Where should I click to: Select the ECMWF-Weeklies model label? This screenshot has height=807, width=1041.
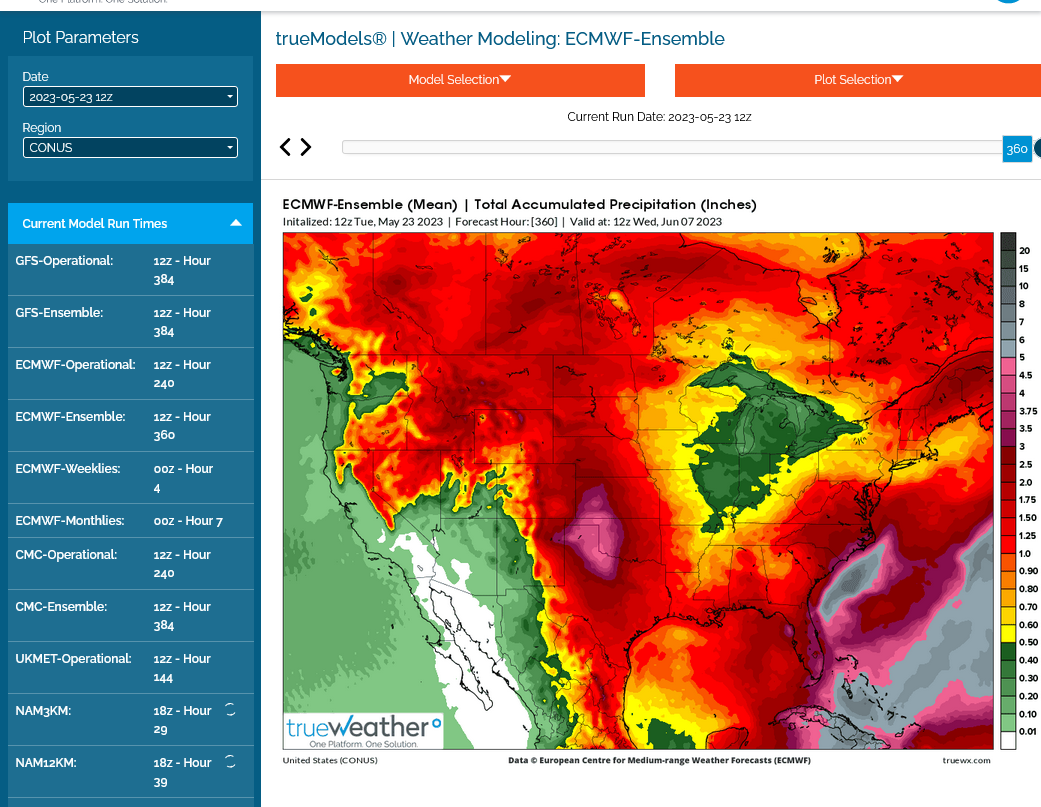coord(68,469)
